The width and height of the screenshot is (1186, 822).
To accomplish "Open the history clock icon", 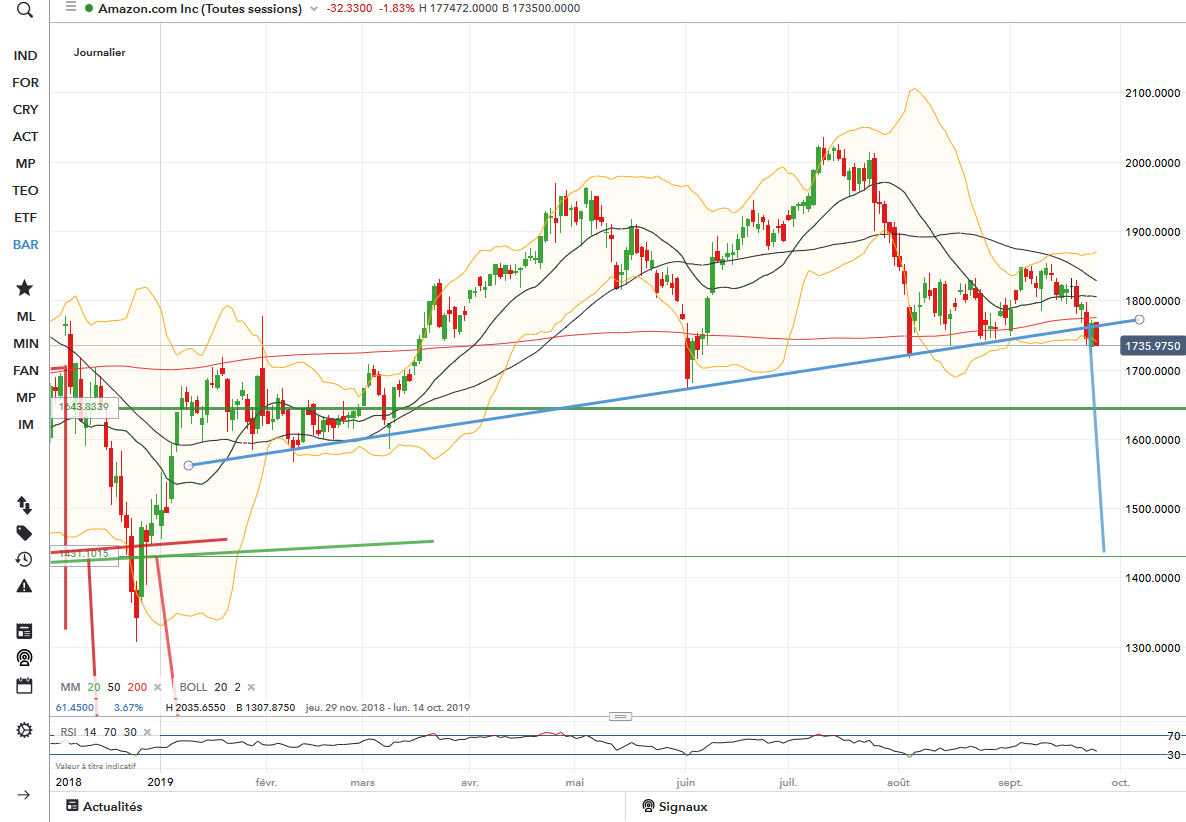I will (24, 559).
